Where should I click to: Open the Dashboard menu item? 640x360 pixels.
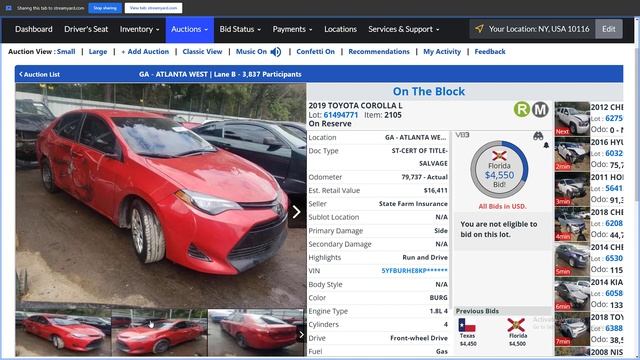point(33,29)
